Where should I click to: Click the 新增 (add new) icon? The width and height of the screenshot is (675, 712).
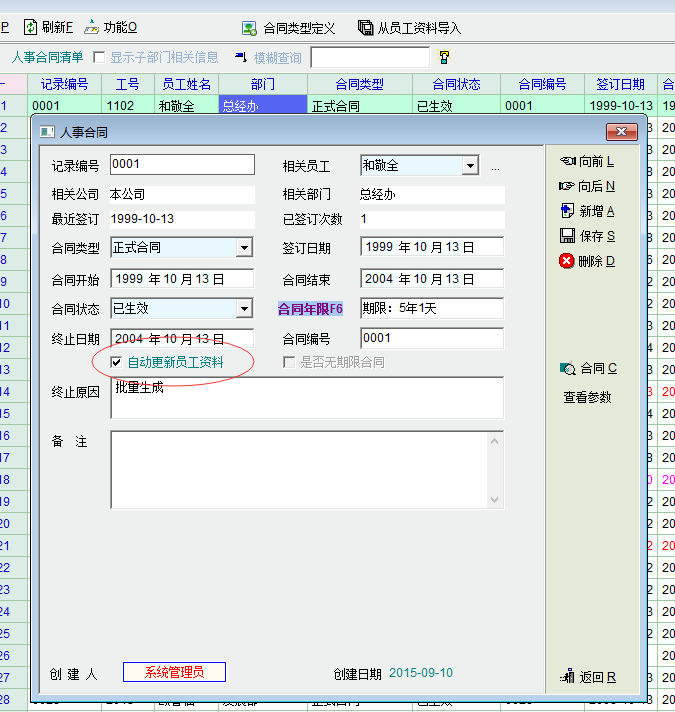tap(567, 211)
